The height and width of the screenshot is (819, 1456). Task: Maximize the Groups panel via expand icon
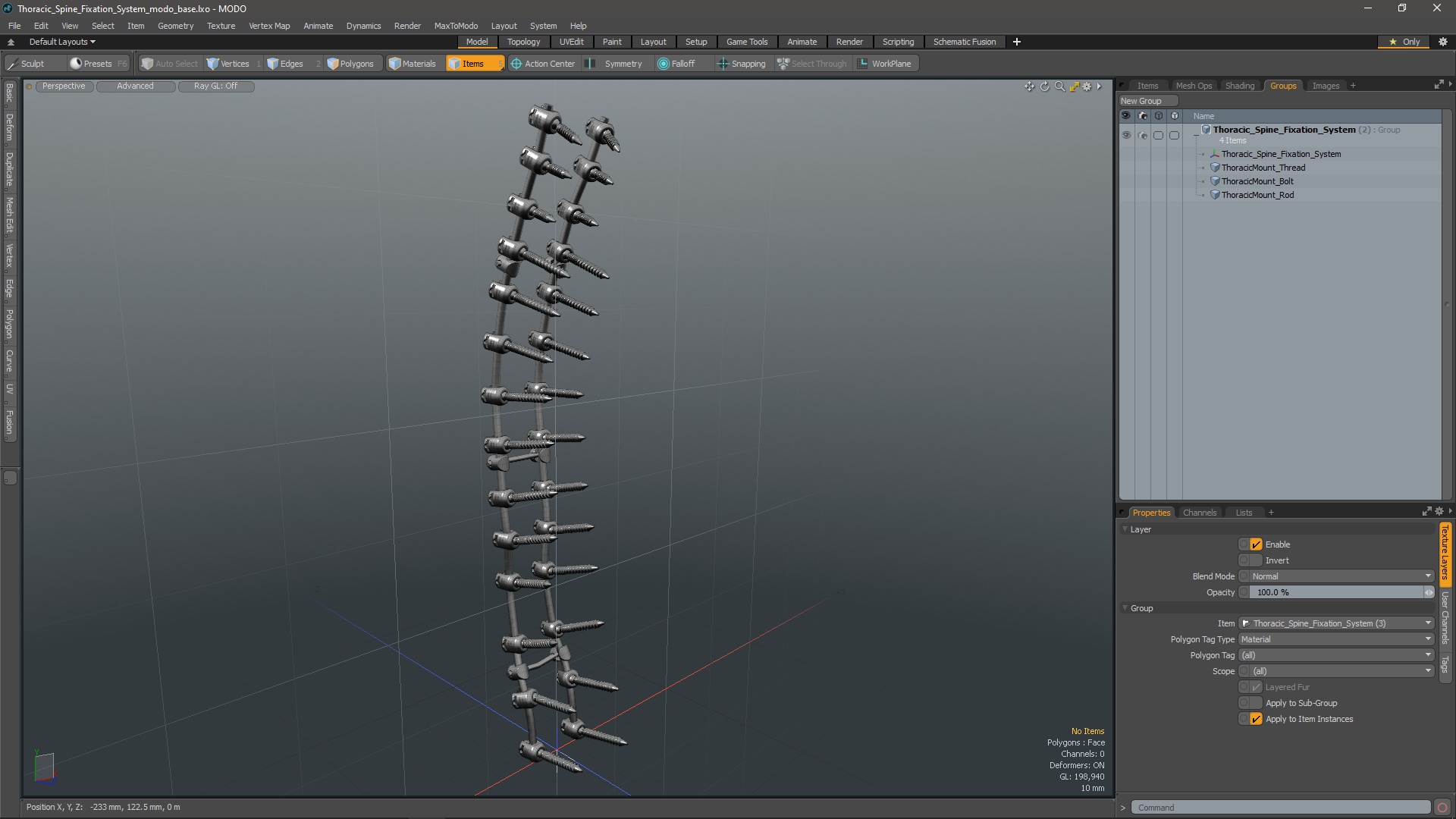coord(1439,85)
